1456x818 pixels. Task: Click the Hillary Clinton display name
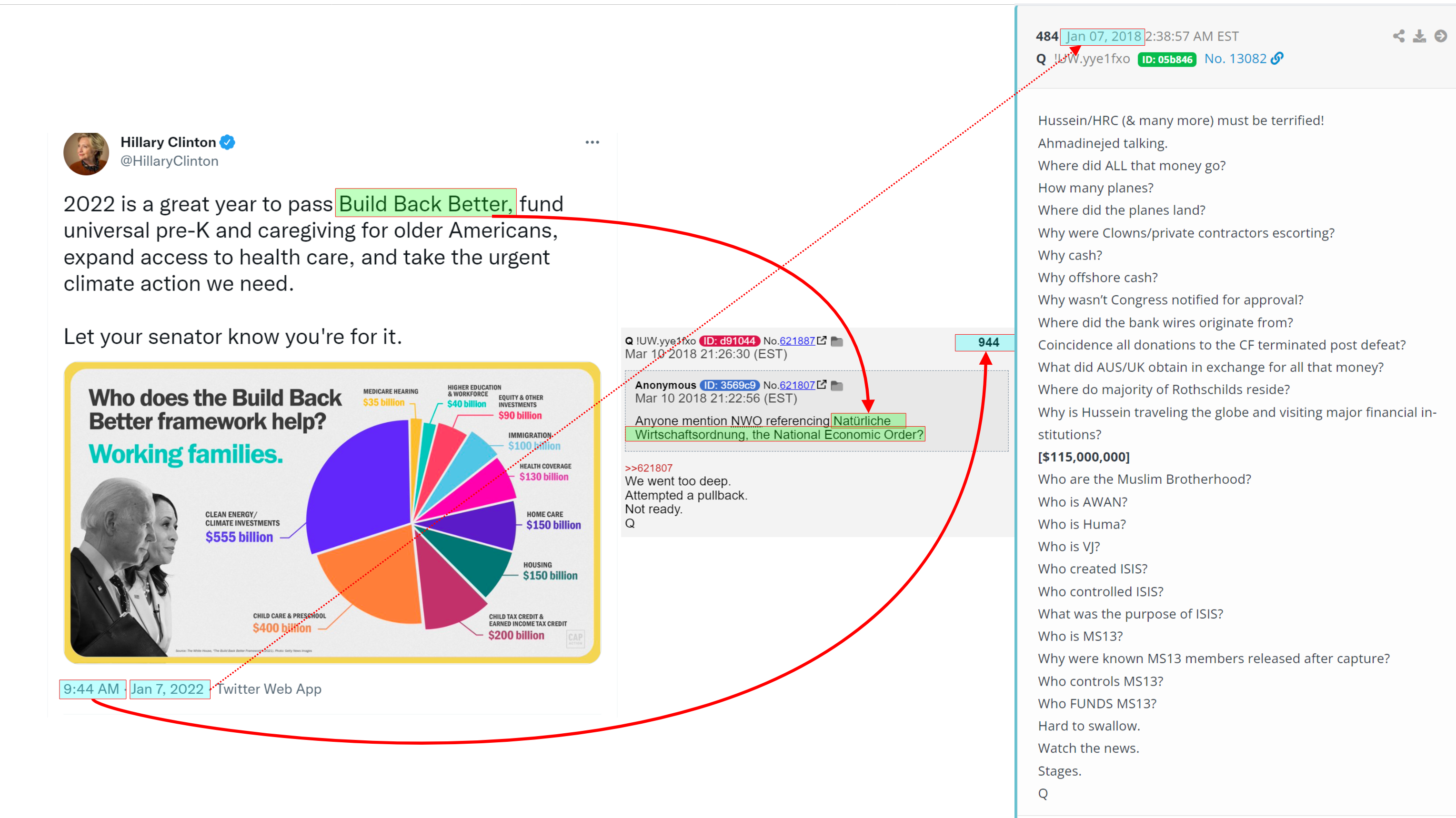(x=168, y=142)
